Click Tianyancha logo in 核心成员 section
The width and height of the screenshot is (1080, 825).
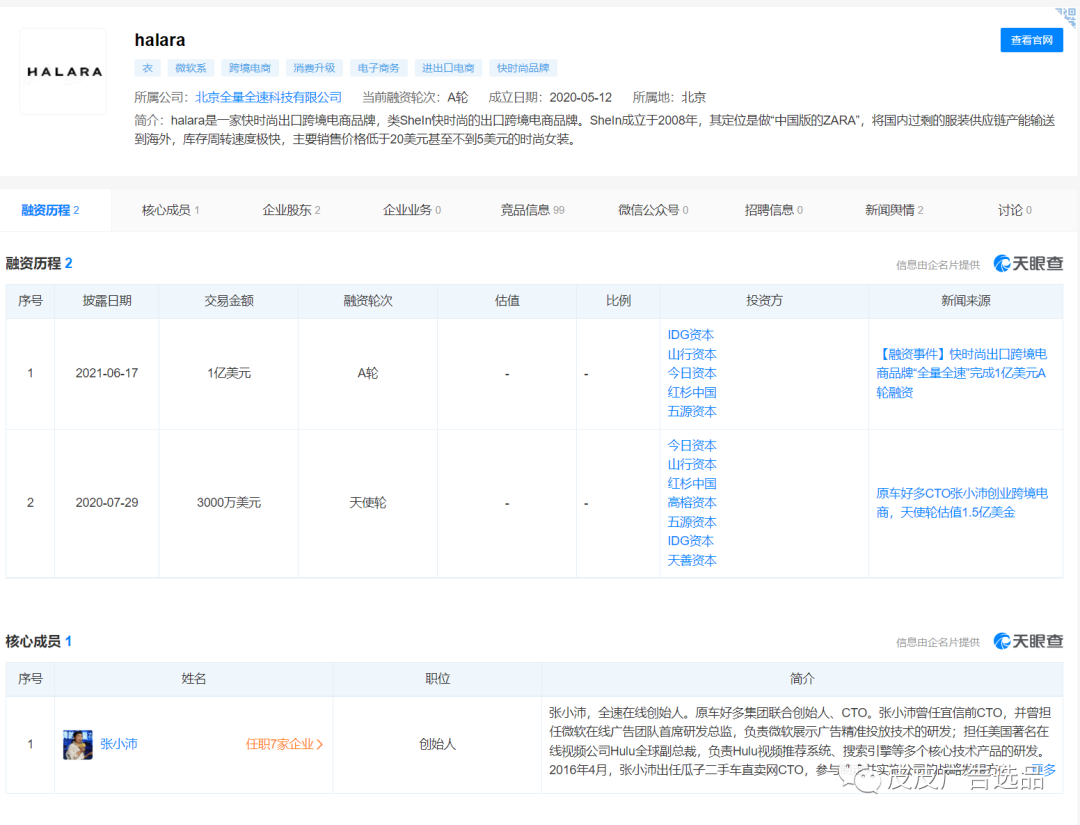1028,641
